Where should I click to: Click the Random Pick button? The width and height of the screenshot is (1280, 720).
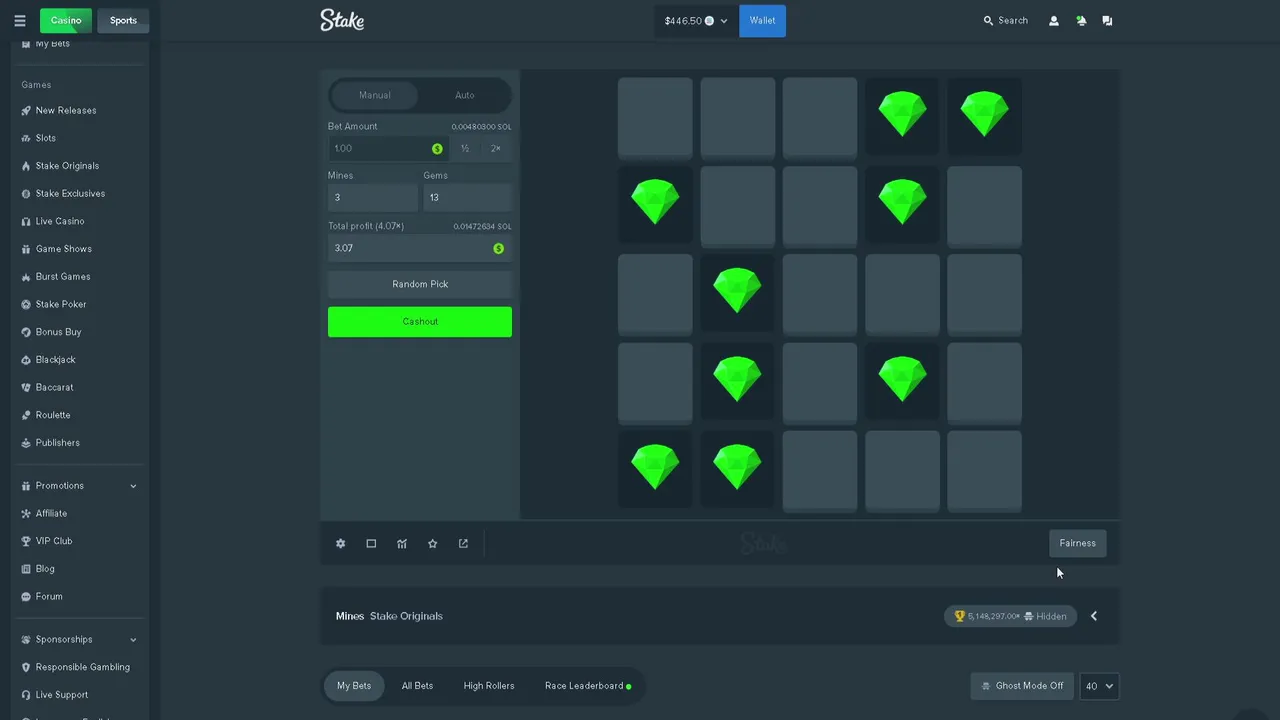coord(420,284)
